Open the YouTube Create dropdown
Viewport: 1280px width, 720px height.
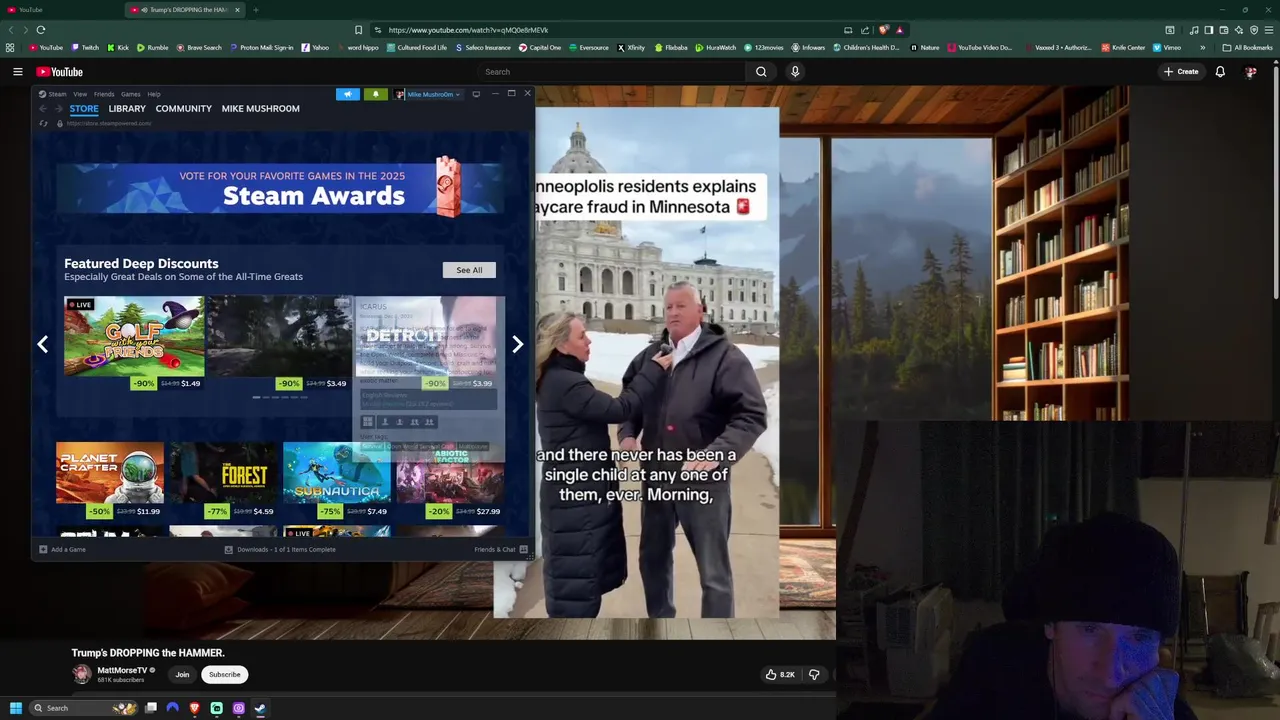(1181, 72)
